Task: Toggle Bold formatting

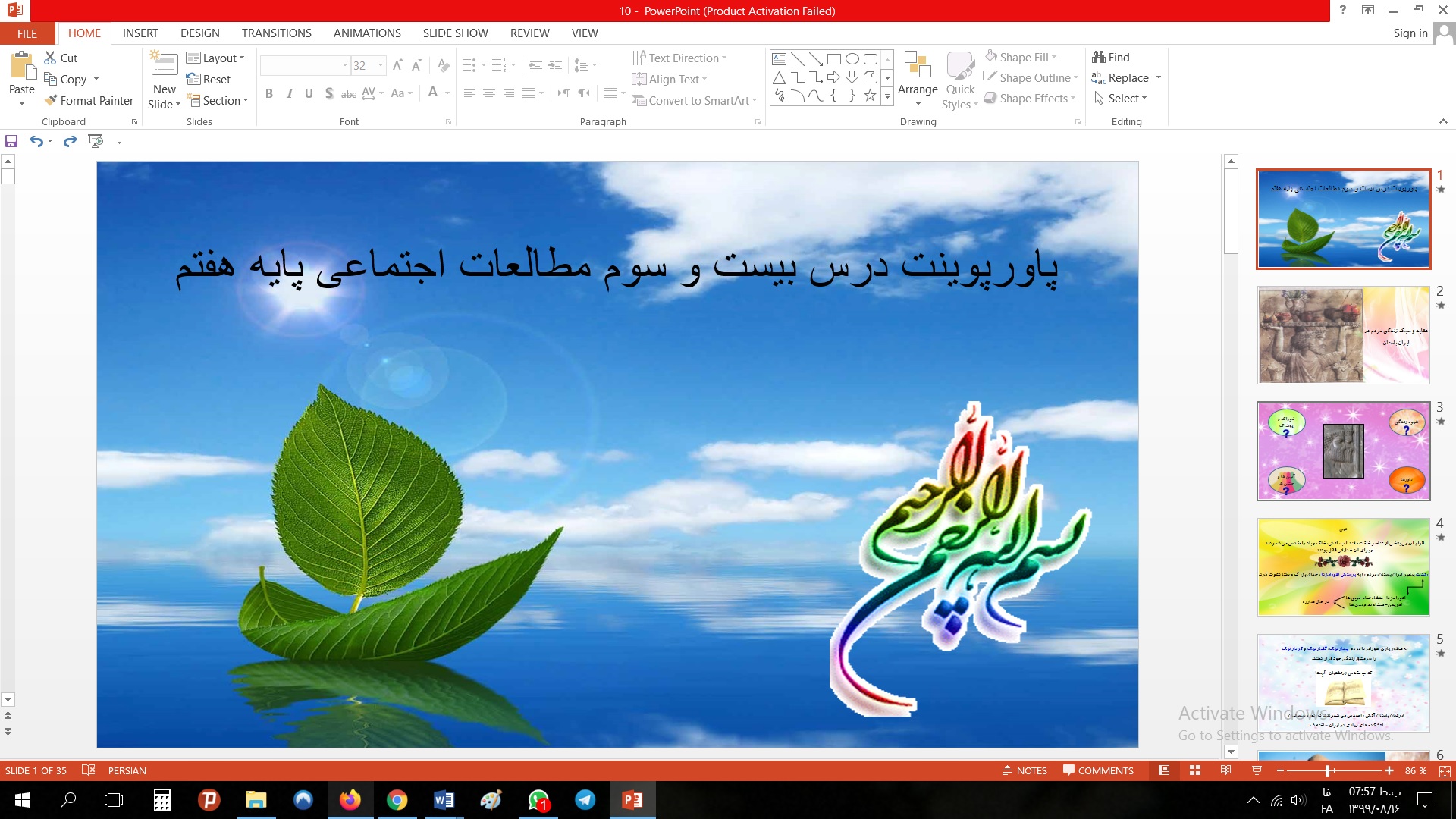Action: (268, 93)
